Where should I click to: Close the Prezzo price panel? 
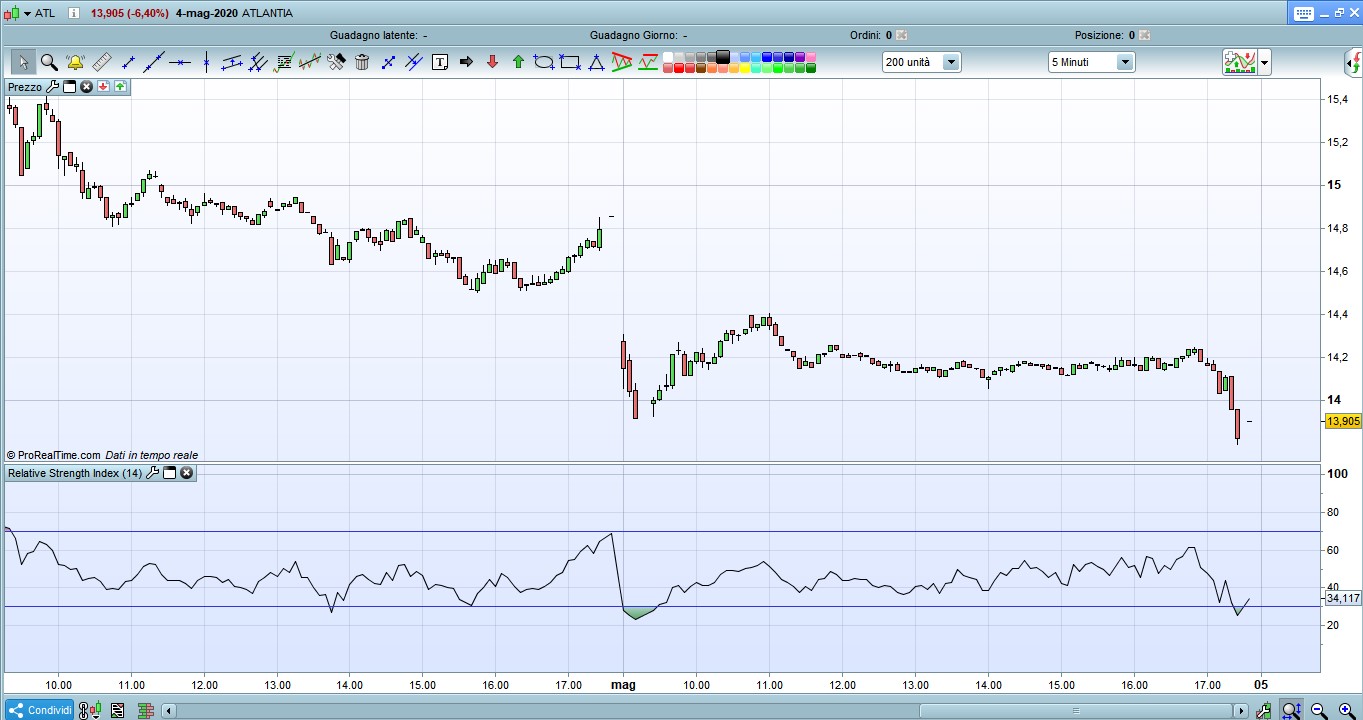point(87,87)
